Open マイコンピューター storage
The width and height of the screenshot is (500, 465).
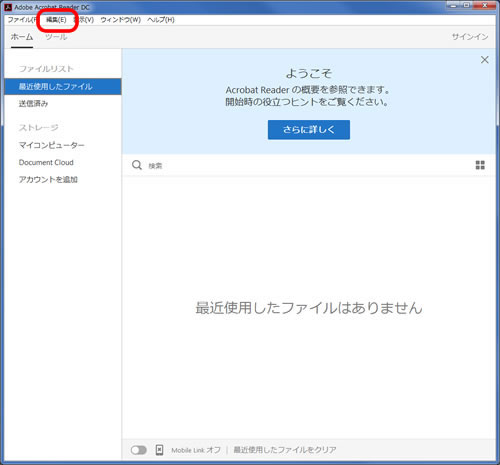point(52,145)
